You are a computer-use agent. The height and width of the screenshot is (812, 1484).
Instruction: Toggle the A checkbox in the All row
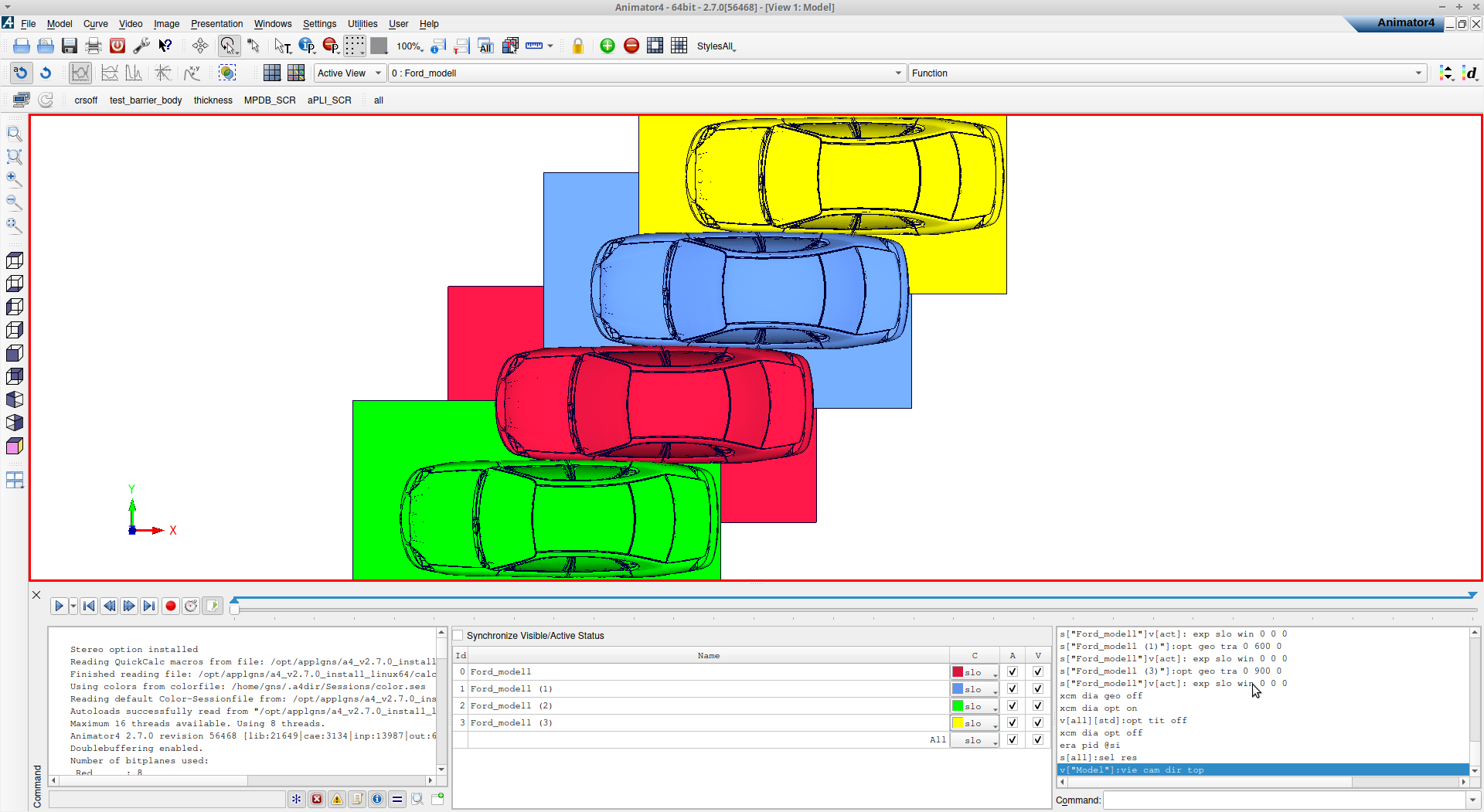click(1013, 740)
